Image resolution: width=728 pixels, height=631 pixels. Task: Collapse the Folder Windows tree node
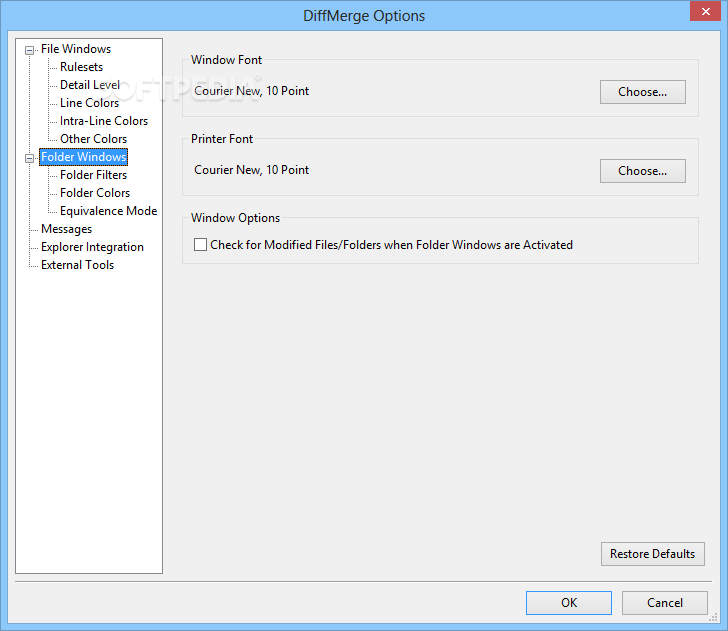coord(29,158)
